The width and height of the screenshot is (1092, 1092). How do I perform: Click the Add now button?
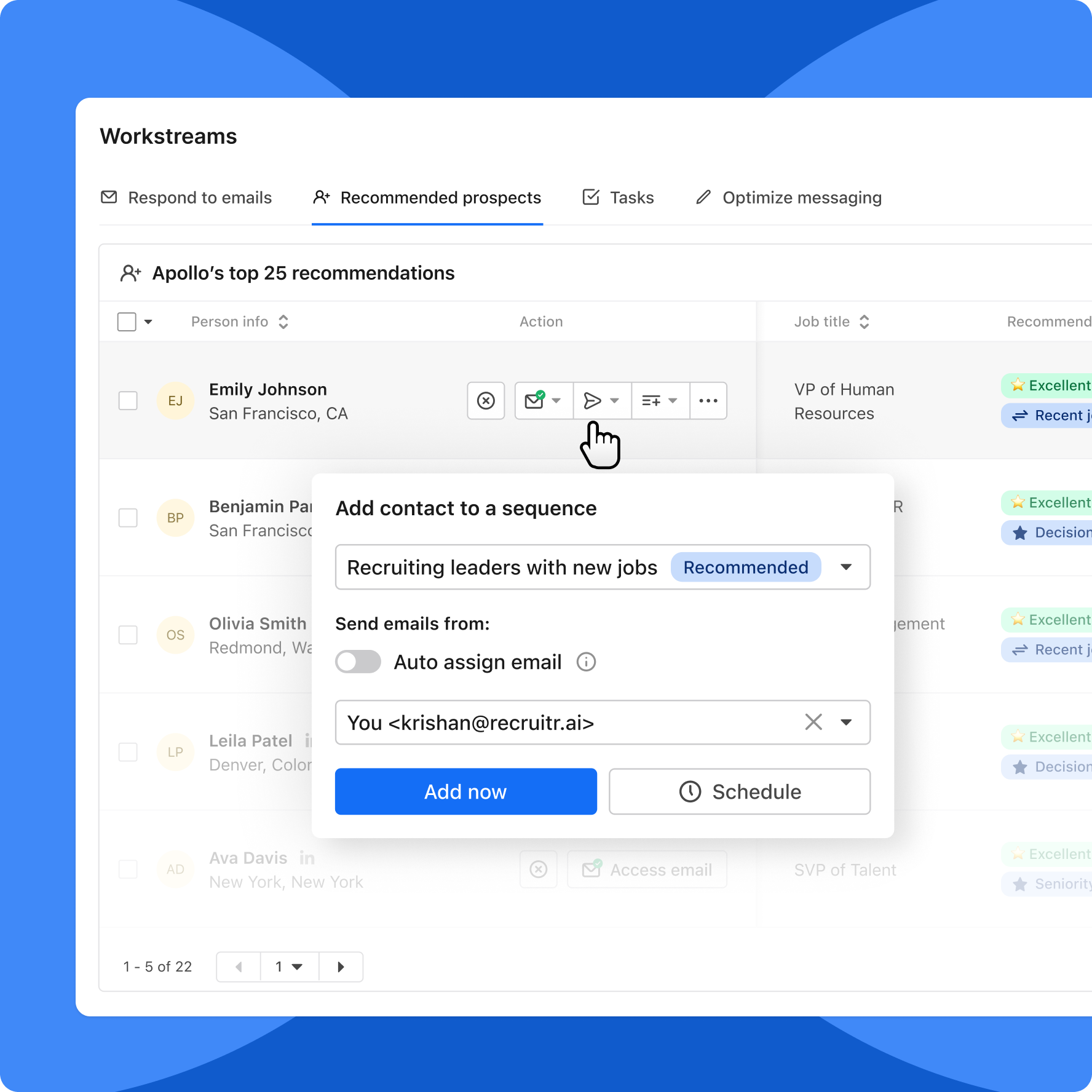point(465,791)
